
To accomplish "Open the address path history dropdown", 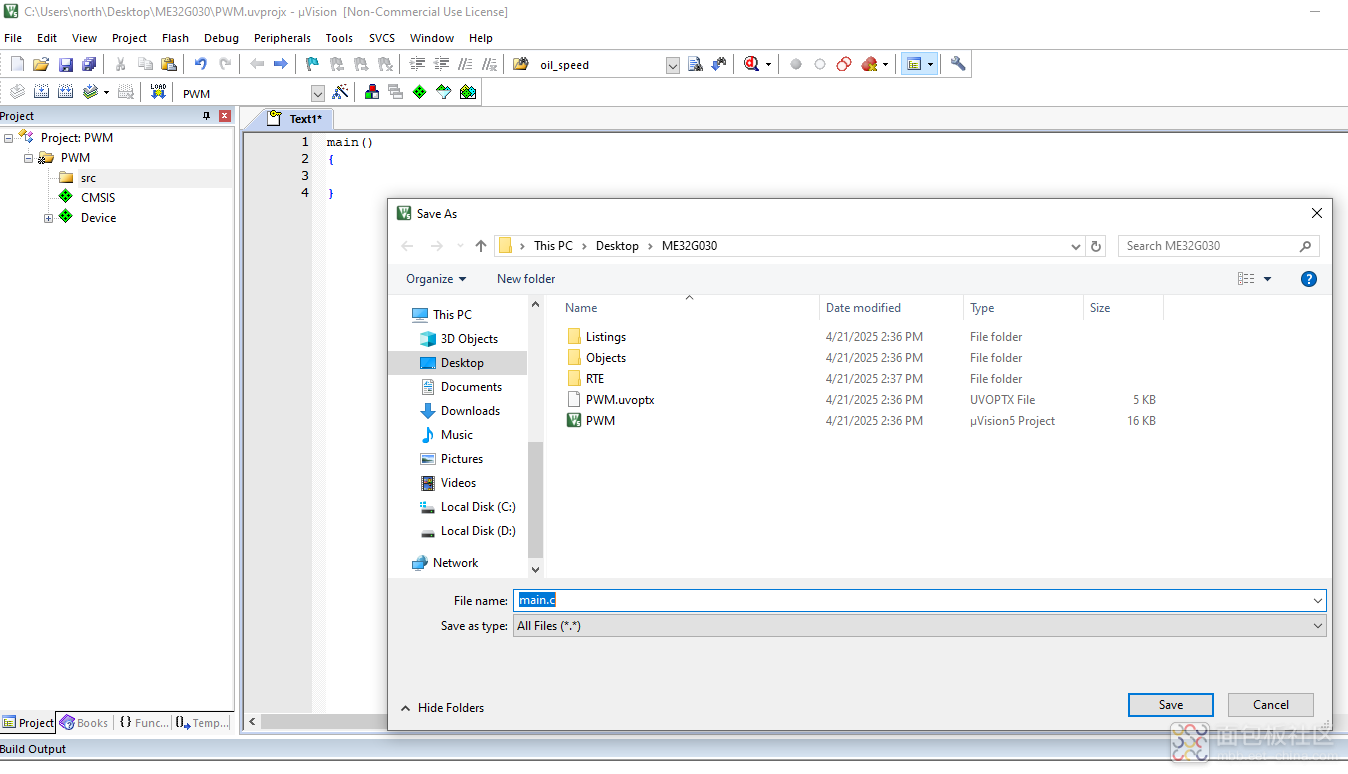I will coord(1076,246).
